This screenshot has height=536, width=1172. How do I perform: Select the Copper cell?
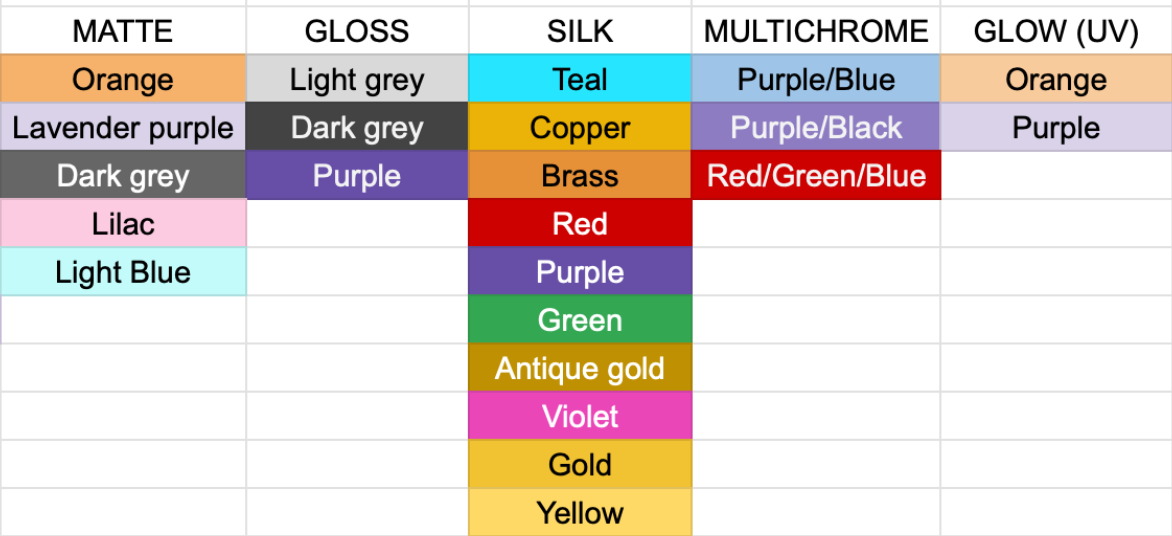coord(580,128)
